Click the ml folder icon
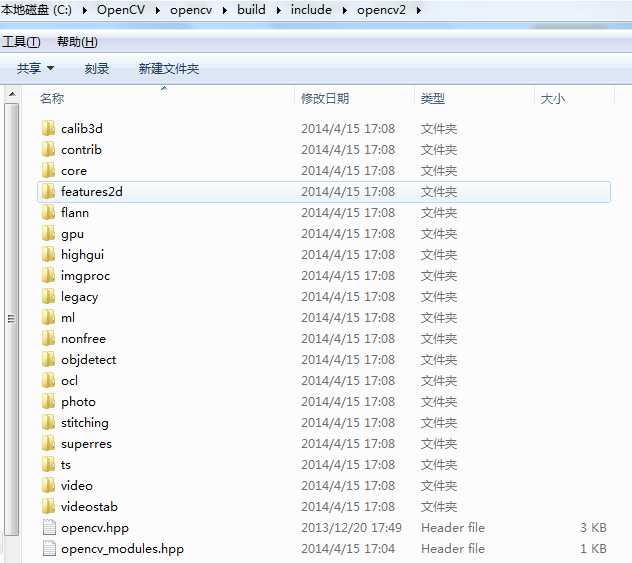 (x=48, y=318)
